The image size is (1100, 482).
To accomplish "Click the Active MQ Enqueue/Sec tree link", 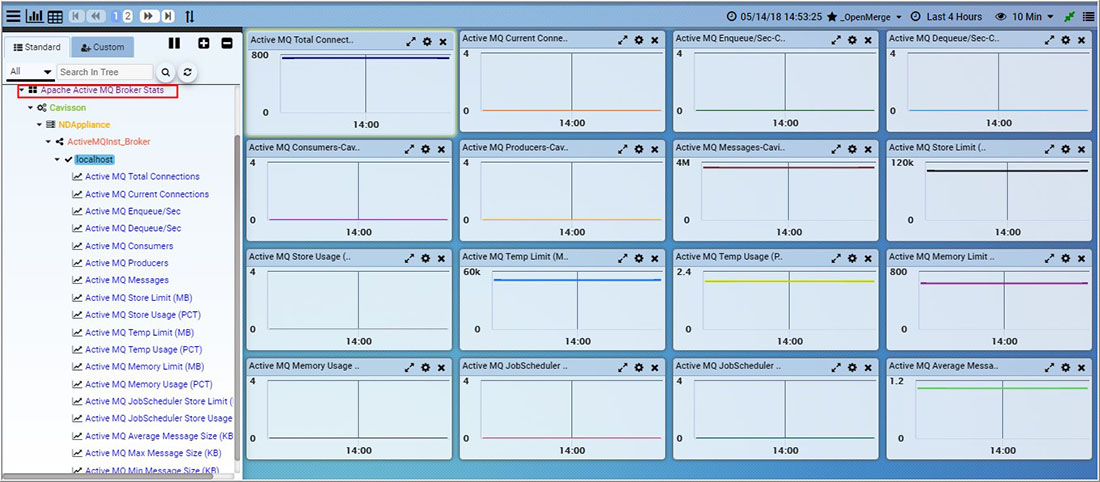I will (x=132, y=211).
